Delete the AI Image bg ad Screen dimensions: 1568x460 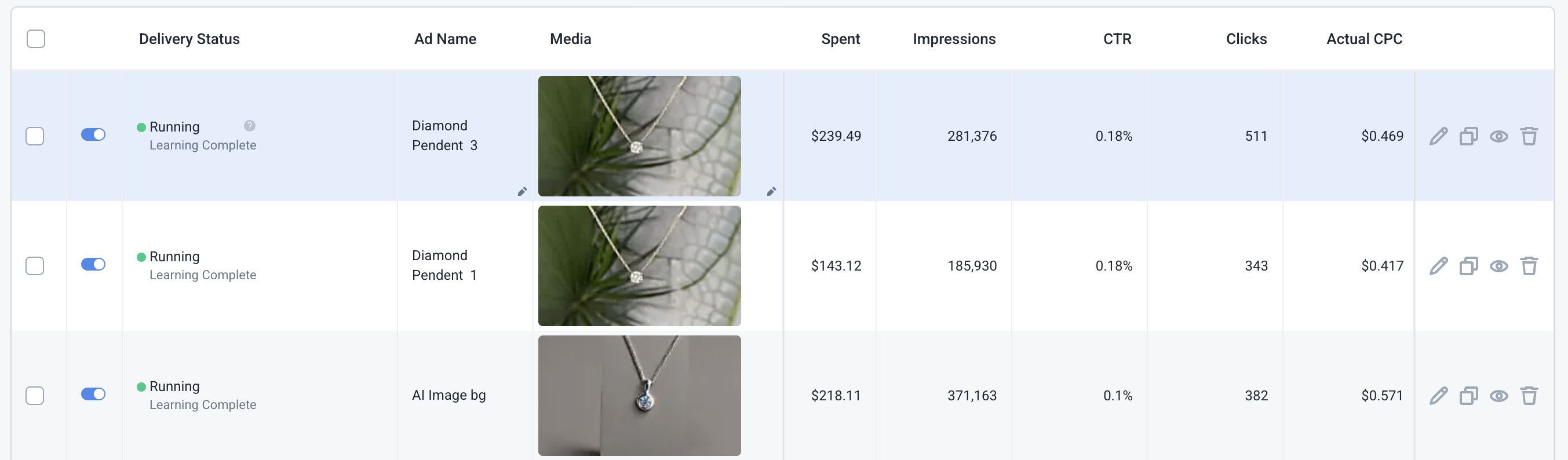[x=1529, y=396]
